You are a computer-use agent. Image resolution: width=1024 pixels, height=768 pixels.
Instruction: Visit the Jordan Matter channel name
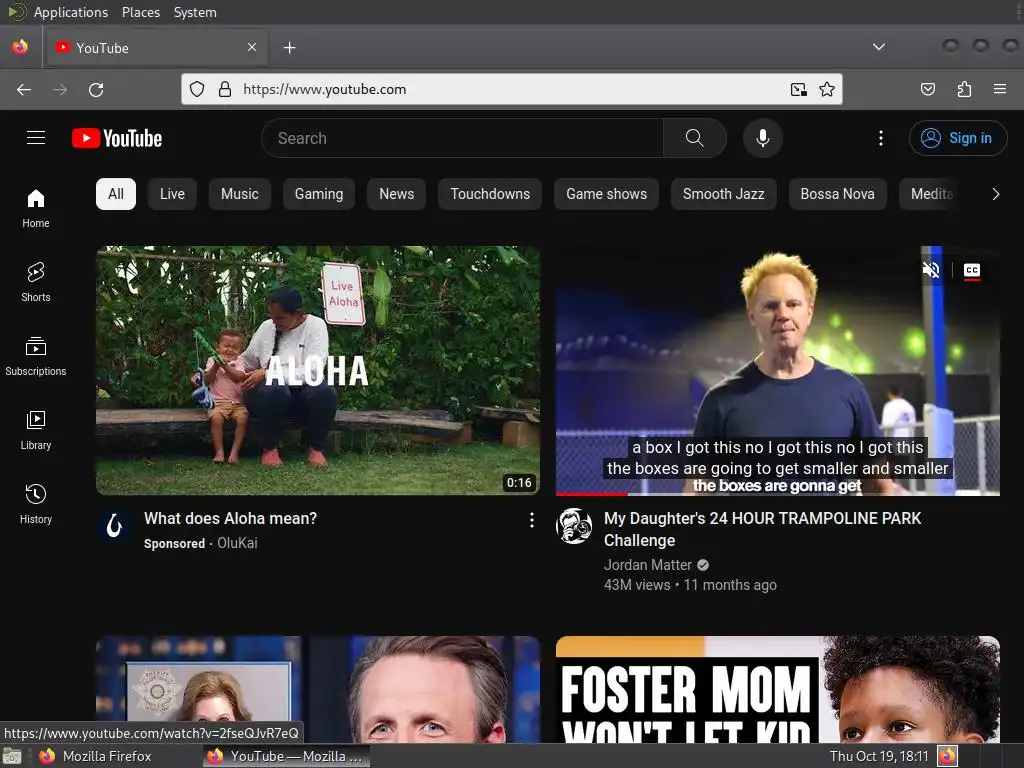click(x=647, y=565)
